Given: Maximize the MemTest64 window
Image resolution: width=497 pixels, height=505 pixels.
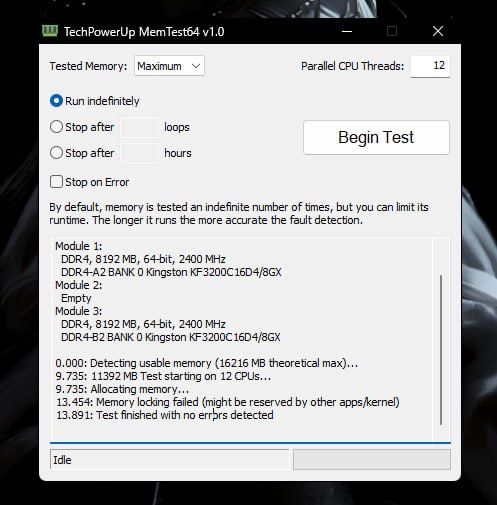Looking at the screenshot, I should tap(392, 31).
